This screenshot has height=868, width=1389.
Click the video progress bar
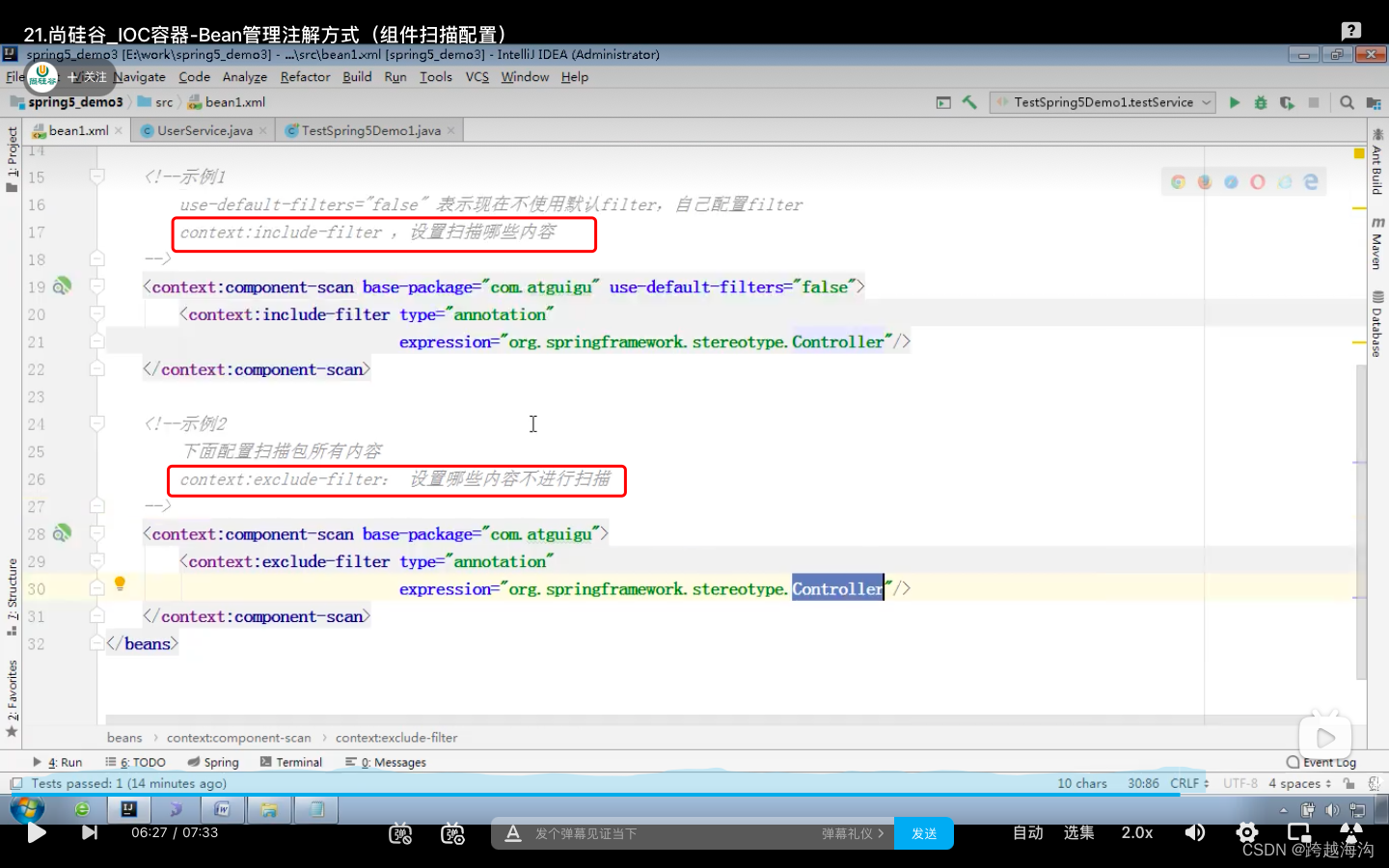pyautogui.click(x=694, y=795)
